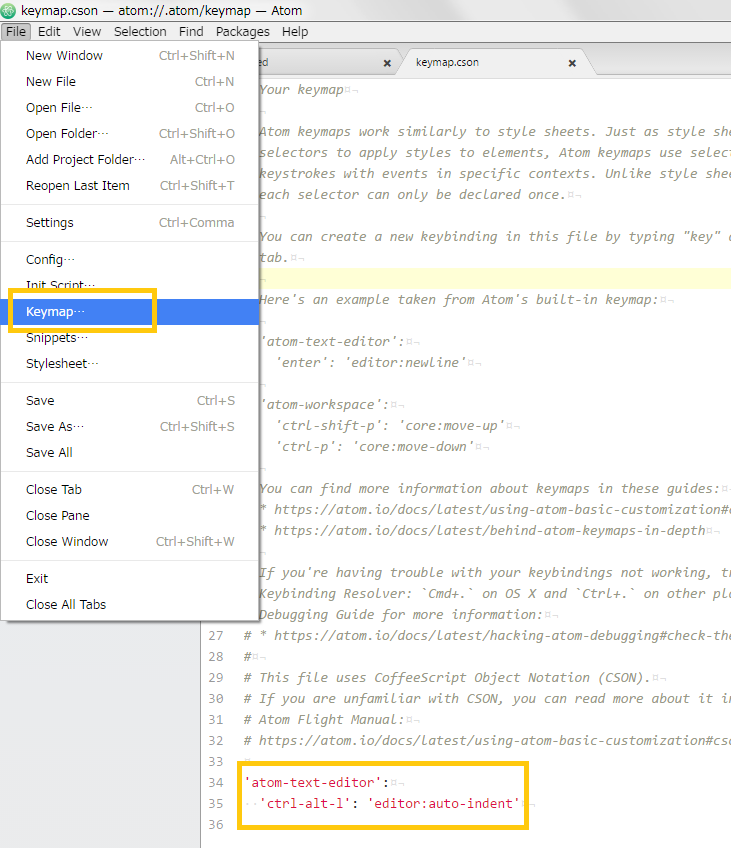Select Close Window menu entry
The width and height of the screenshot is (731, 848).
point(130,541)
